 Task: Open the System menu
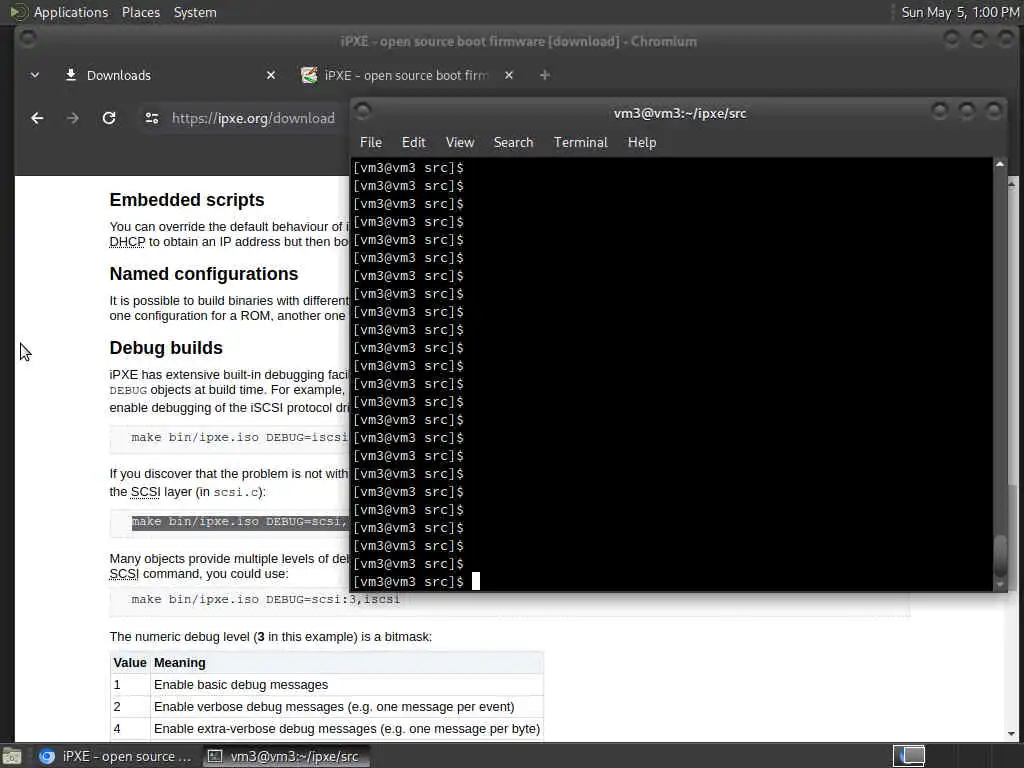[195, 12]
